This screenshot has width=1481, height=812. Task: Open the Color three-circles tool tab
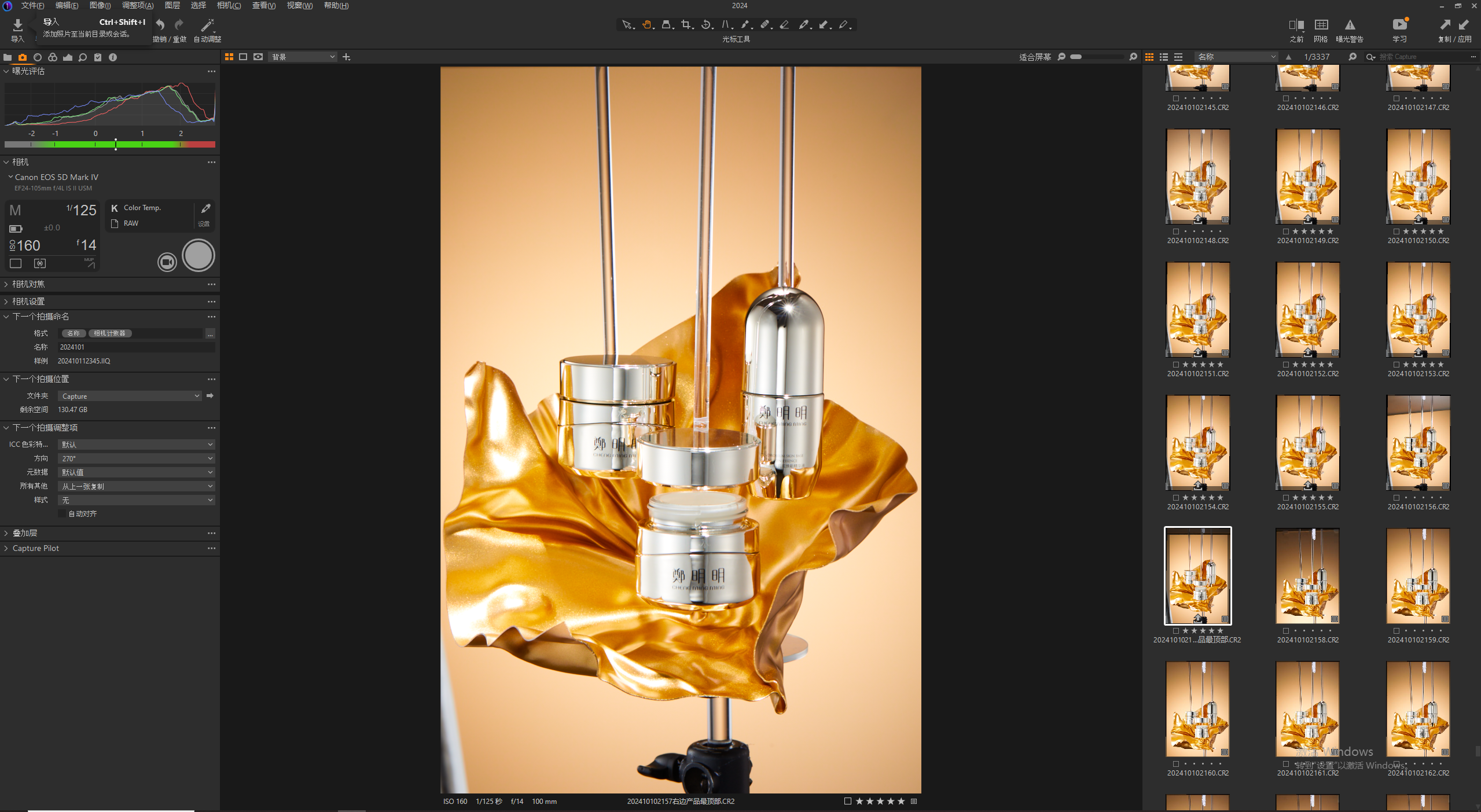click(x=53, y=57)
